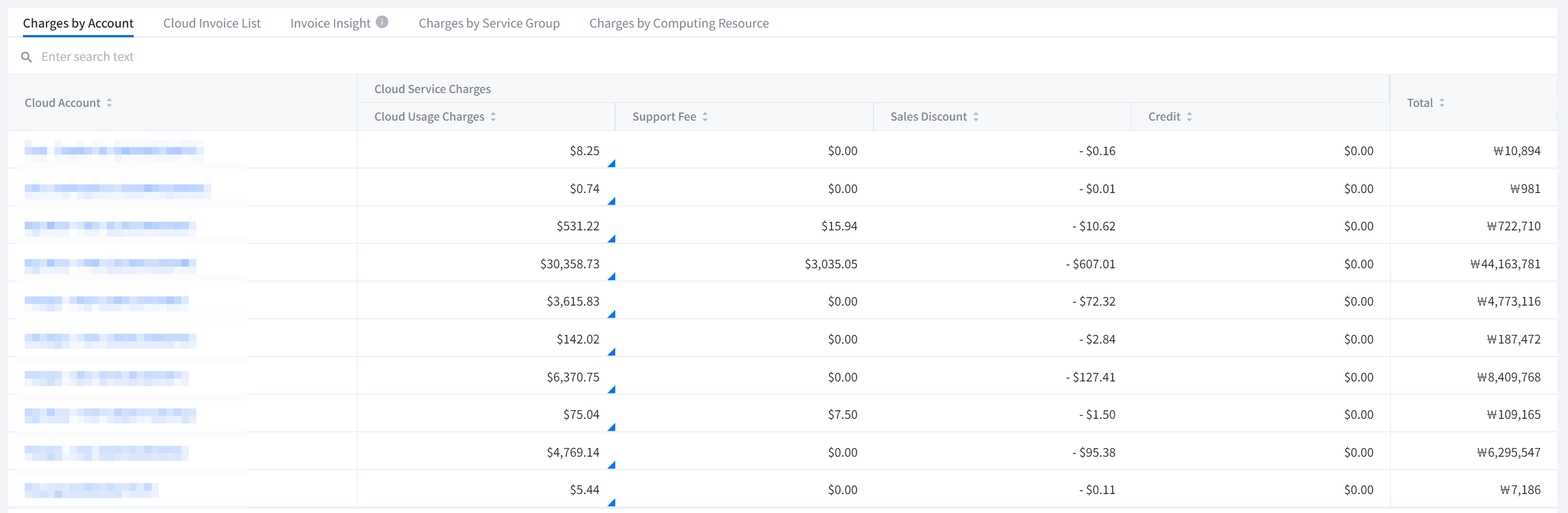The image size is (1568, 513).
Task: Sort by Cloud Usage Charges arrows
Action: click(x=493, y=117)
